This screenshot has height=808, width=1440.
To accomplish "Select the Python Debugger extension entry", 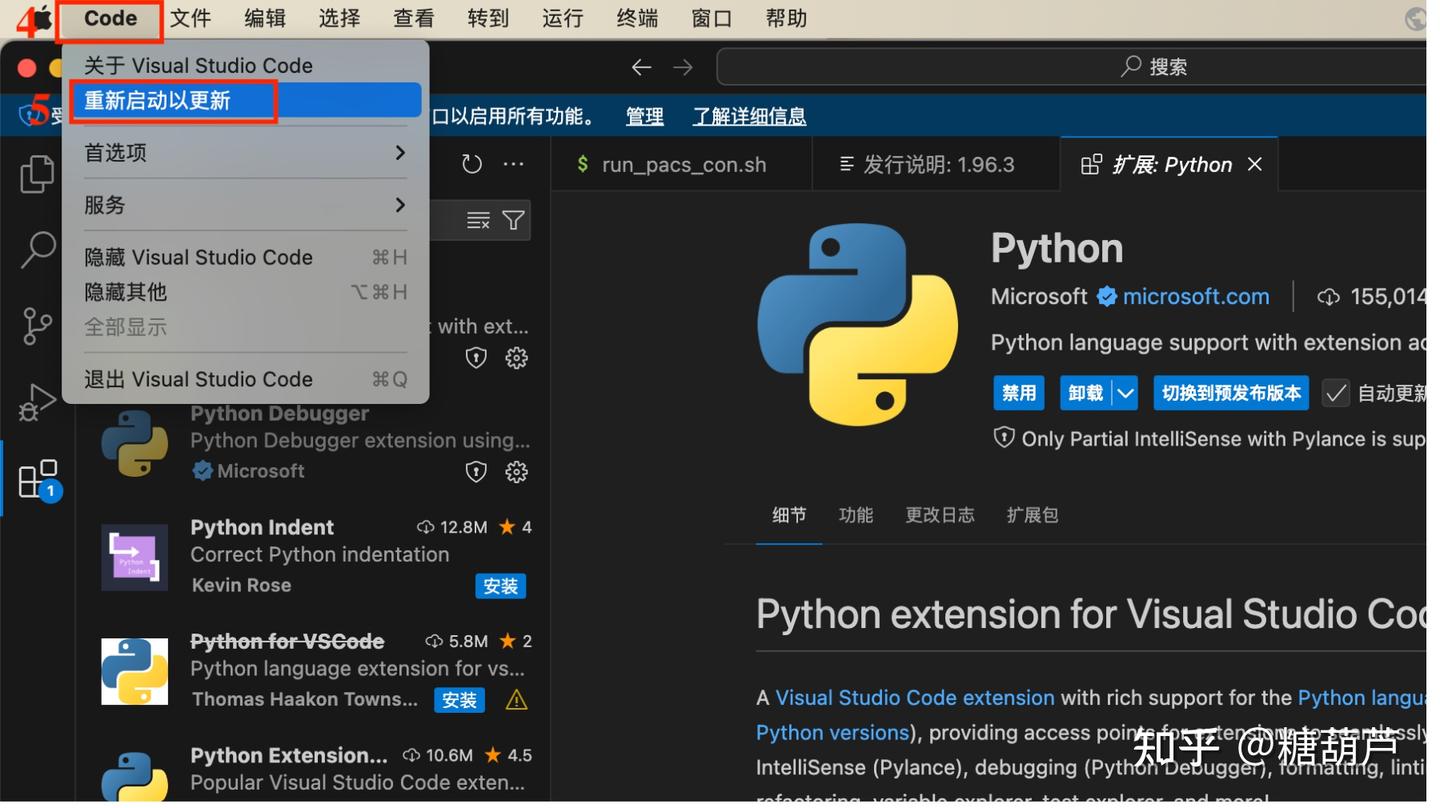I will tap(314, 442).
